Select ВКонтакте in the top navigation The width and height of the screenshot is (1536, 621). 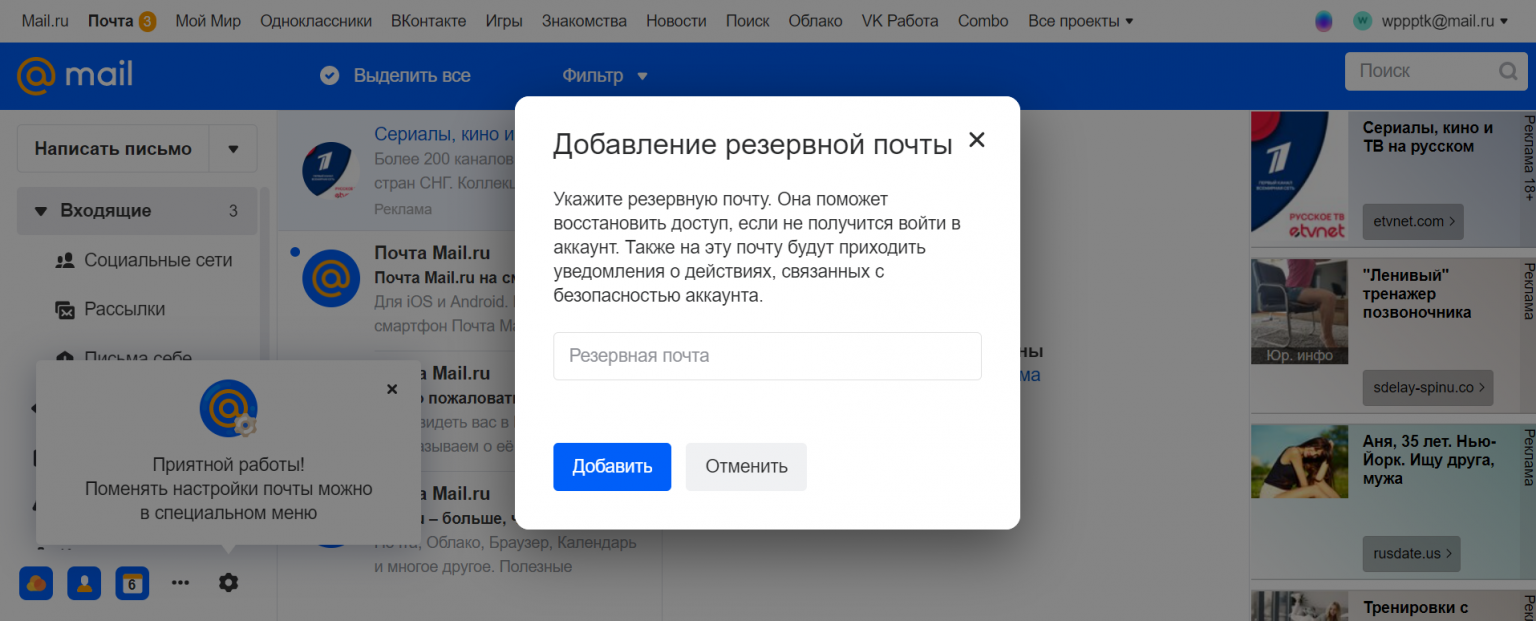429,20
